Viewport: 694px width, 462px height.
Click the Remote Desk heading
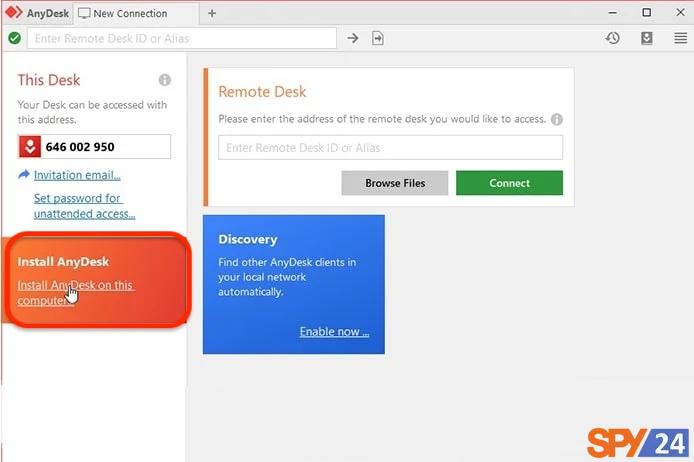click(262, 92)
